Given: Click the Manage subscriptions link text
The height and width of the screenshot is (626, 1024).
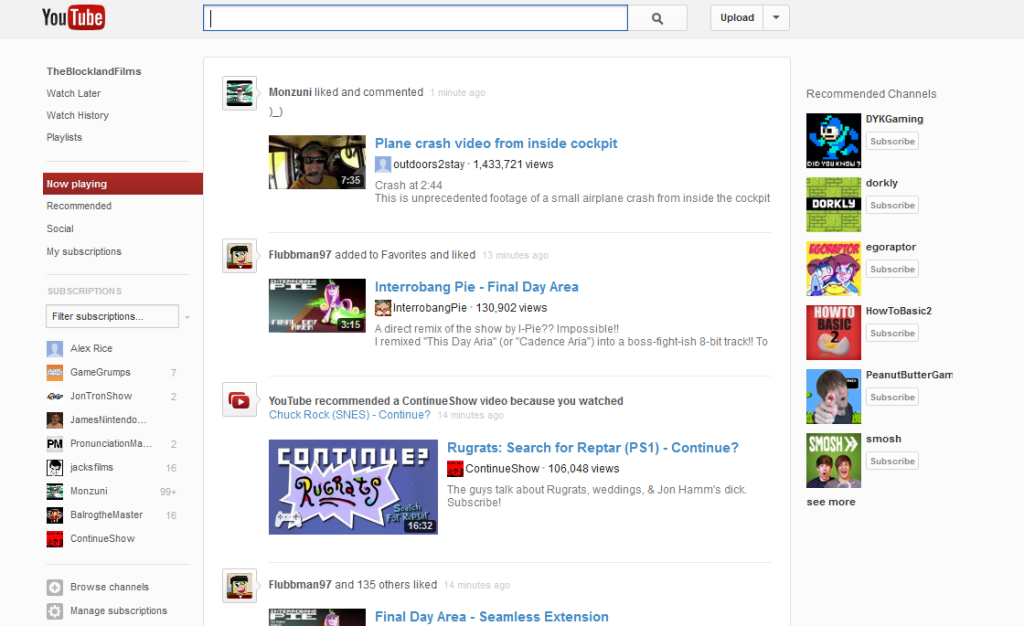Looking at the screenshot, I should tap(118, 611).
